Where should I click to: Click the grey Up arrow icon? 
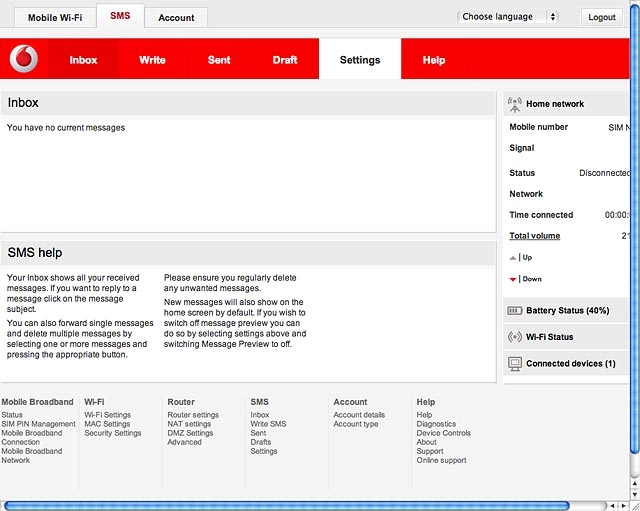(513, 258)
